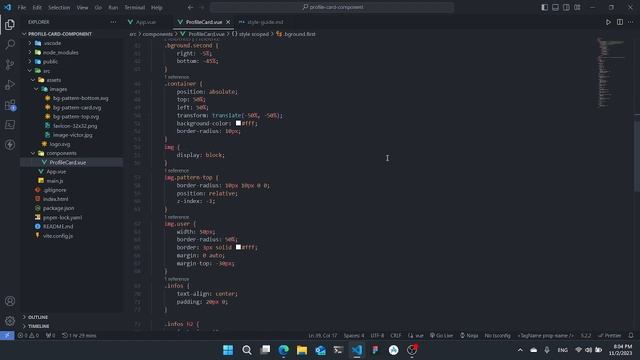Open editor More Actions ellipsis

coord(631,22)
